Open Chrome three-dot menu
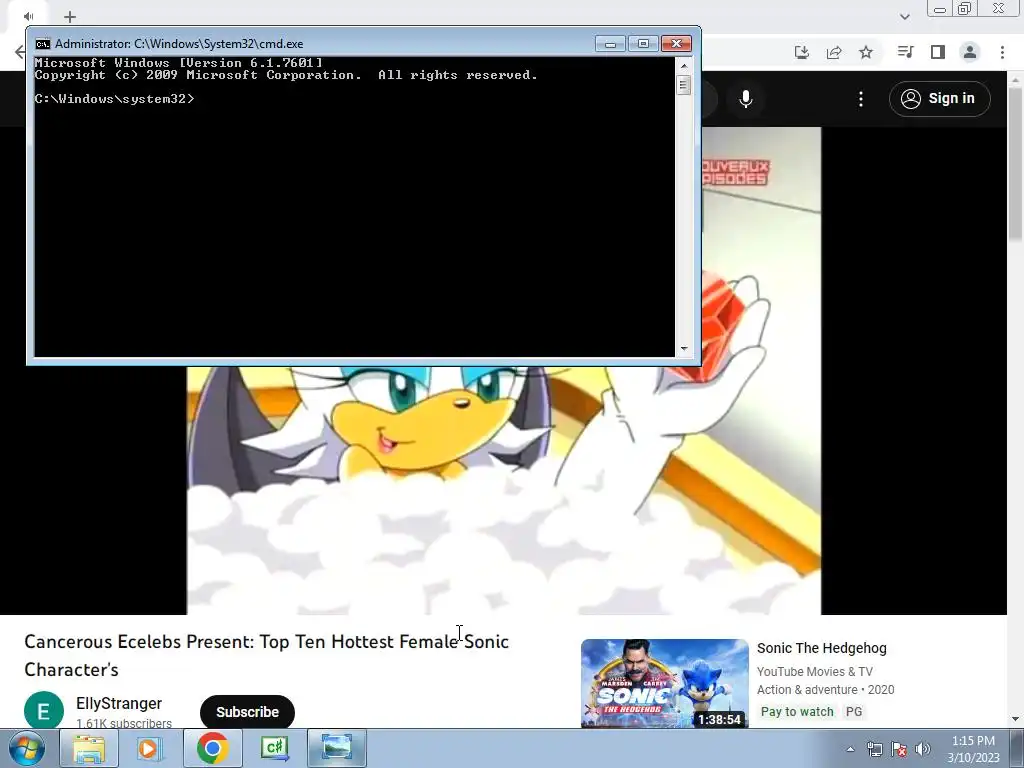 [1002, 52]
